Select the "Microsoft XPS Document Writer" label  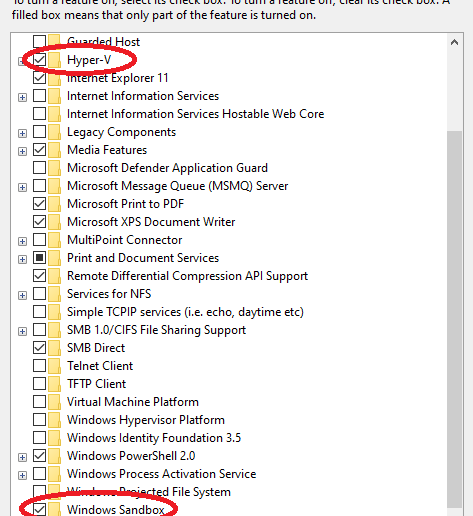point(151,222)
